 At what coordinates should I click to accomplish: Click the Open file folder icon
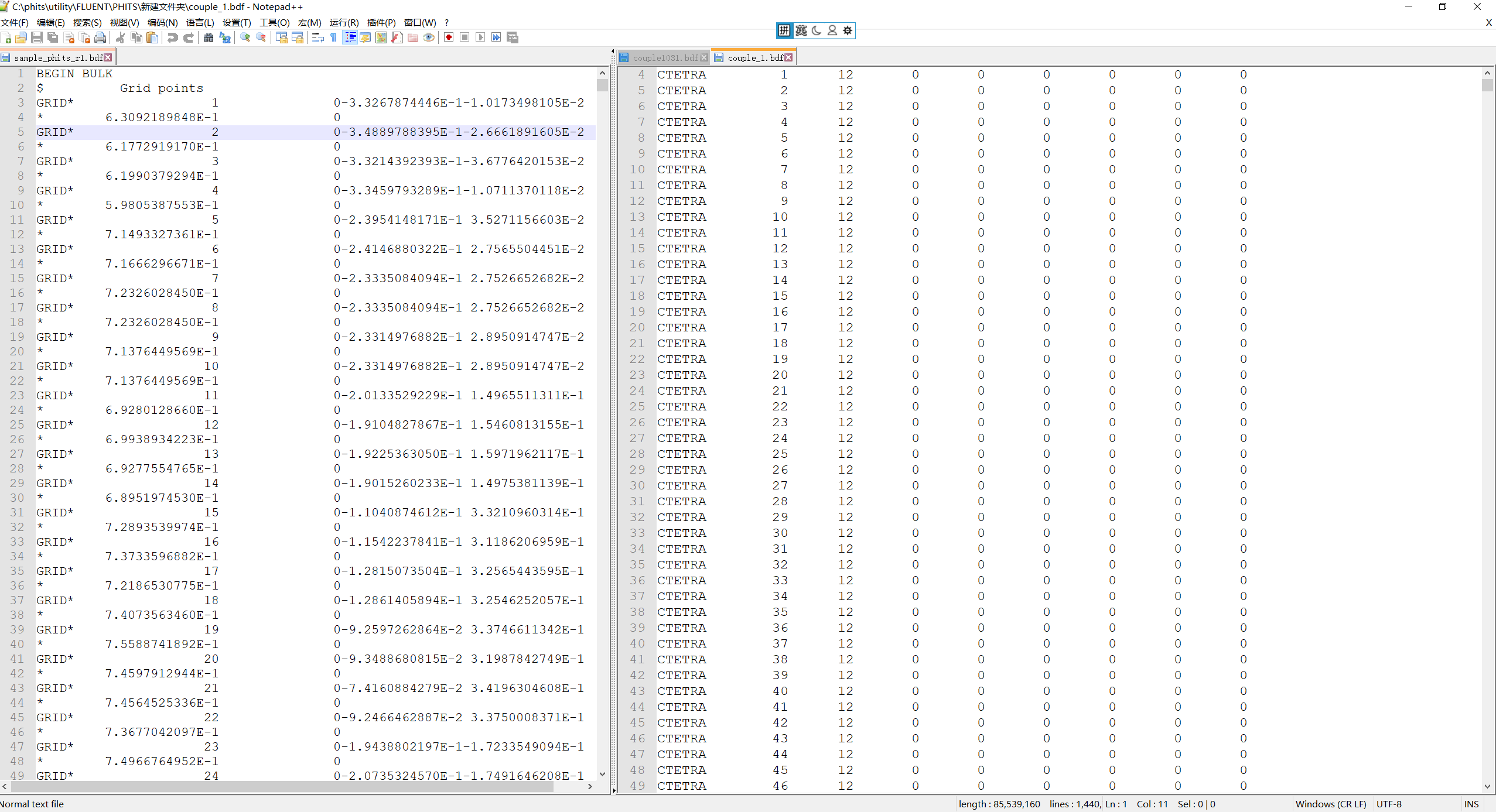pyautogui.click(x=21, y=37)
